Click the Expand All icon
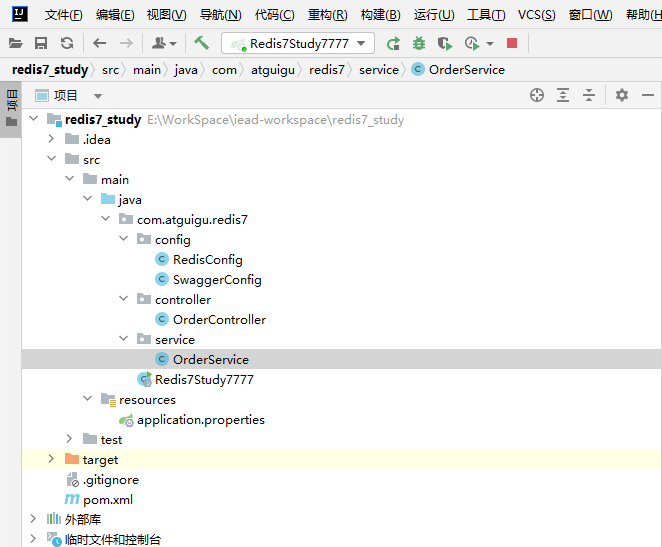Viewport: 662px width, 547px height. click(x=563, y=95)
